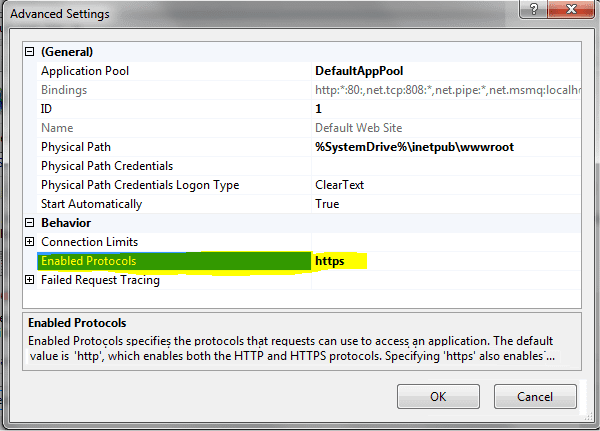
Task: Select the Enabled Protocols property
Action: pyautogui.click(x=88, y=261)
